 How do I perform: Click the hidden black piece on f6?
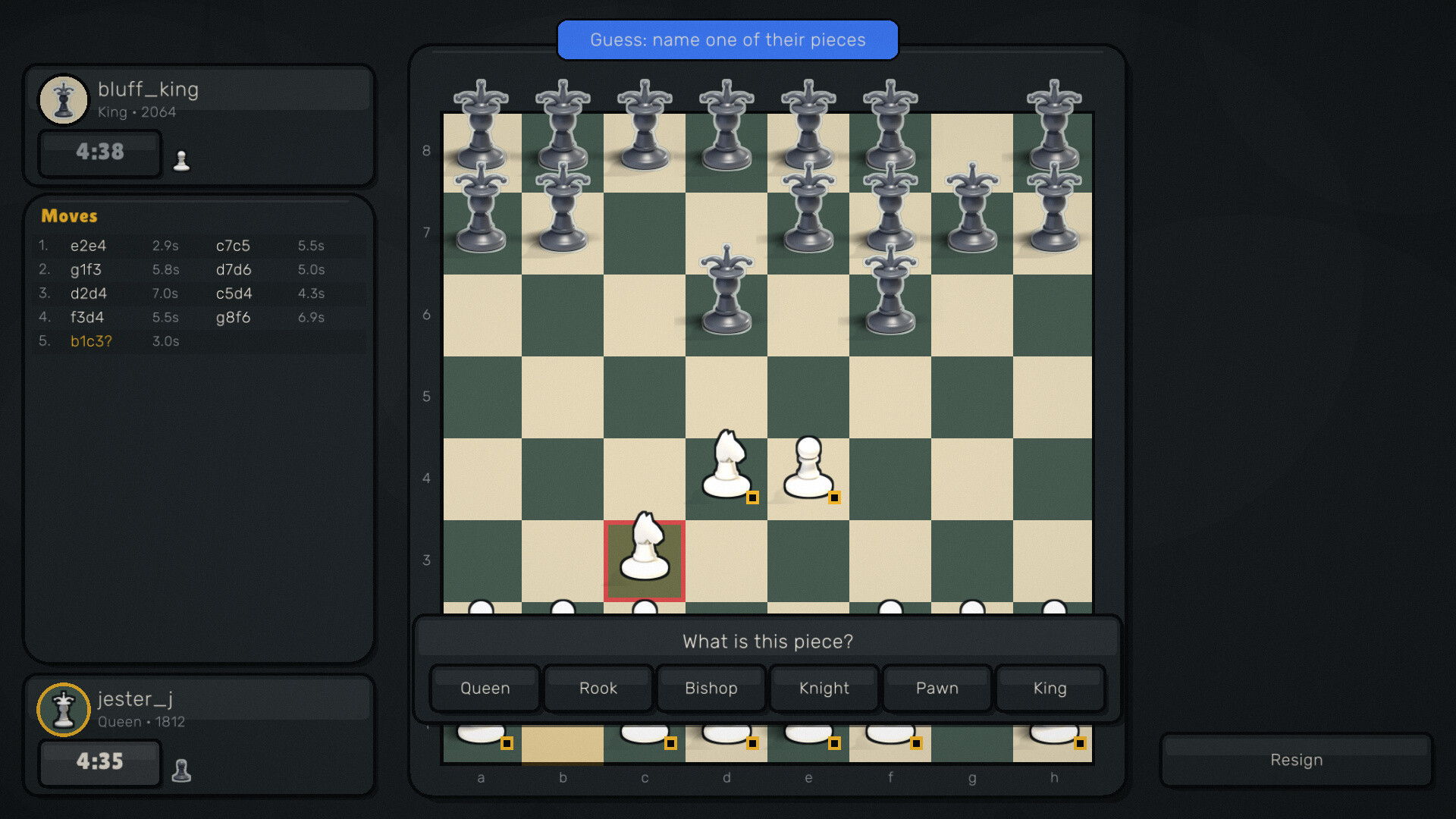click(x=890, y=290)
